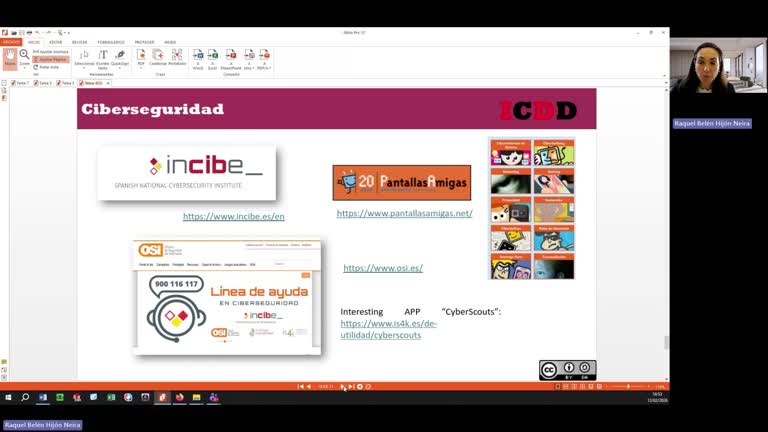Expand the PDF create dropdown arrow

click(141, 68)
